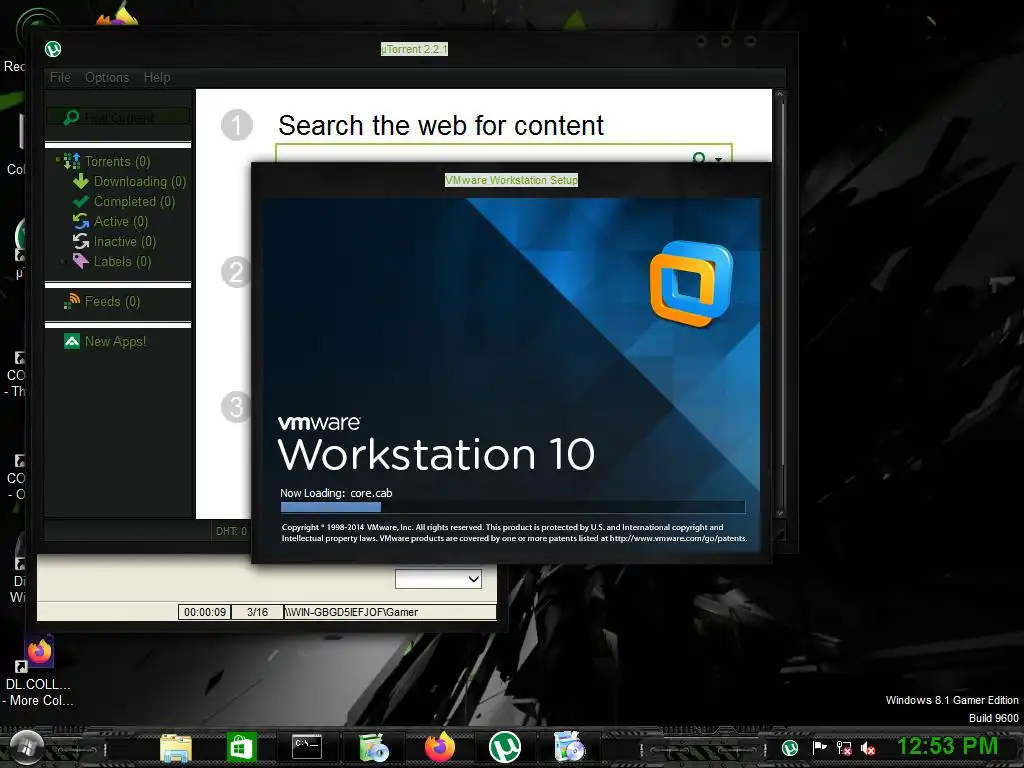Select the Completed checkmark icon
Image resolution: width=1024 pixels, height=768 pixels.
[x=81, y=201]
